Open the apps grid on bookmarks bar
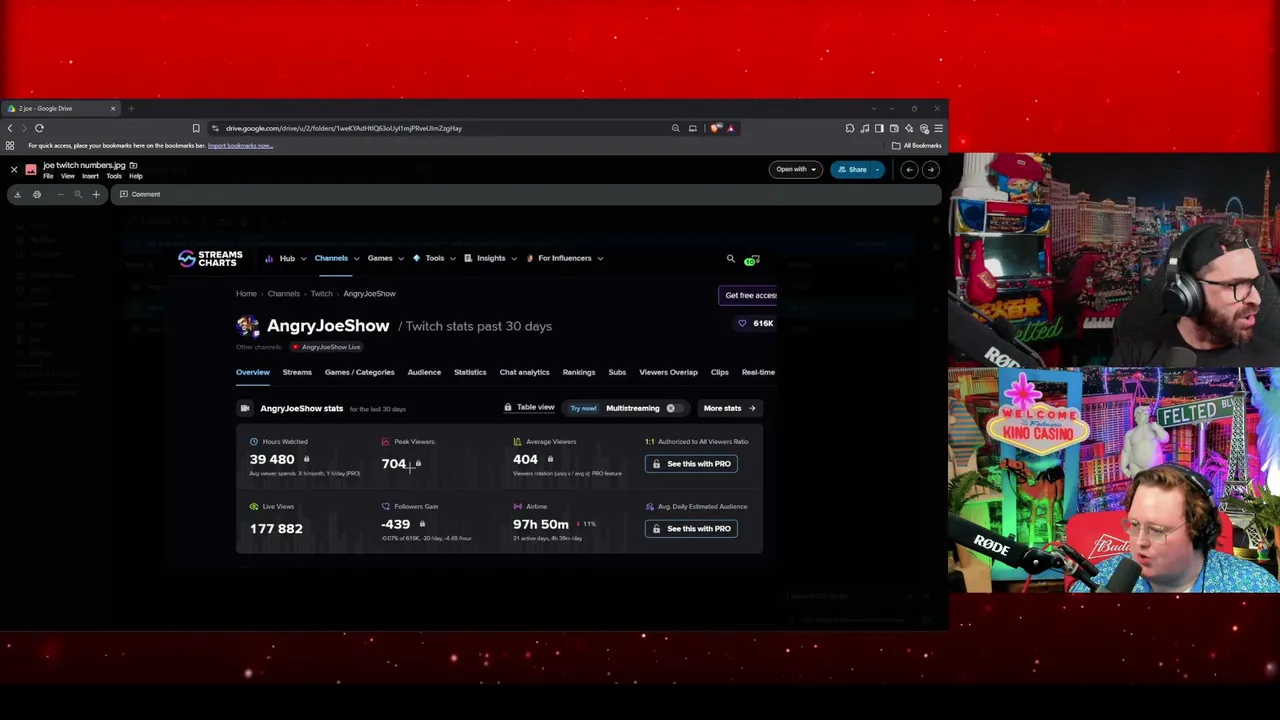Screen dimensions: 1280x720 click(x=10, y=146)
